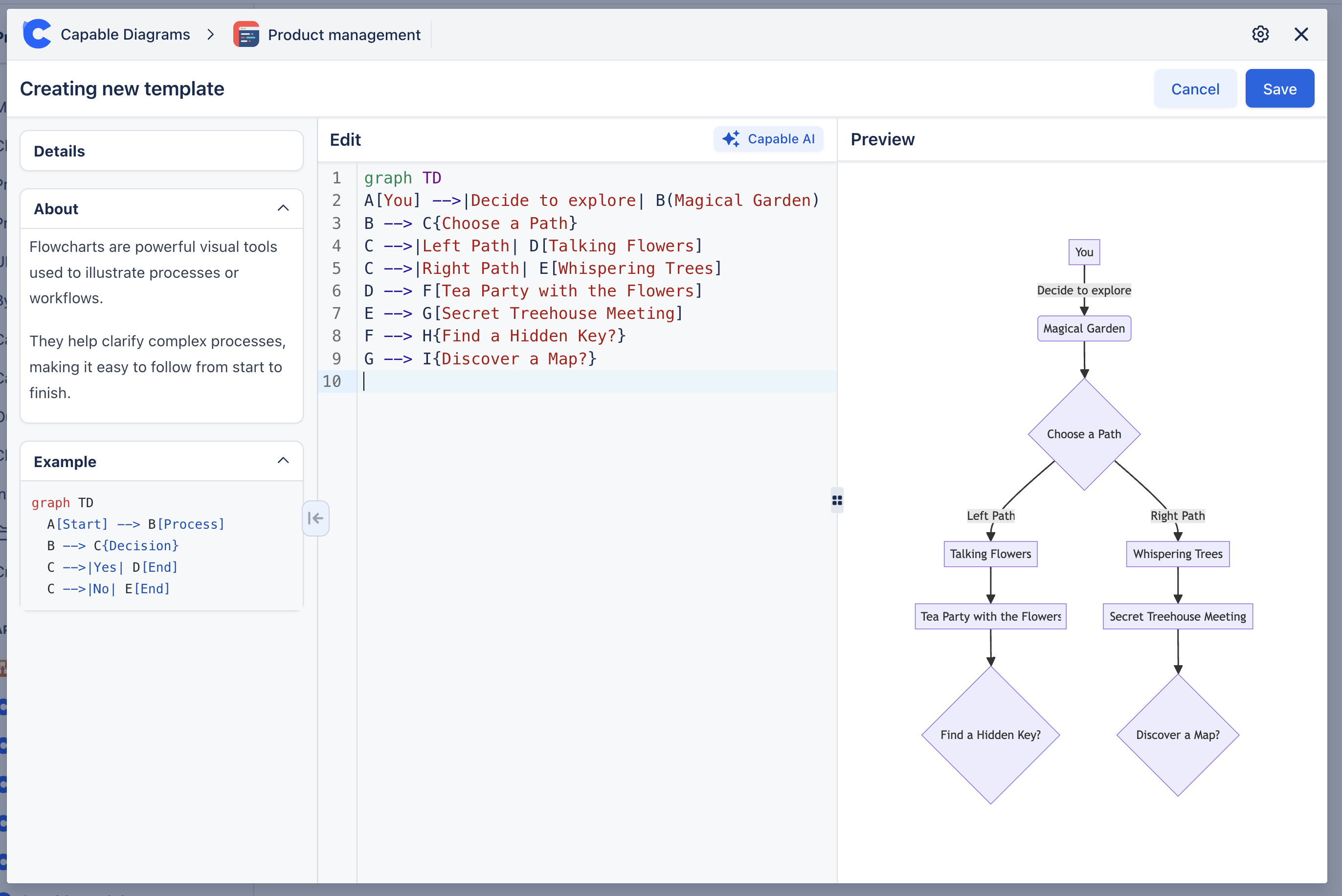Open Capable Diagrams breadcrumb link
The height and width of the screenshot is (896, 1342).
click(x=125, y=35)
